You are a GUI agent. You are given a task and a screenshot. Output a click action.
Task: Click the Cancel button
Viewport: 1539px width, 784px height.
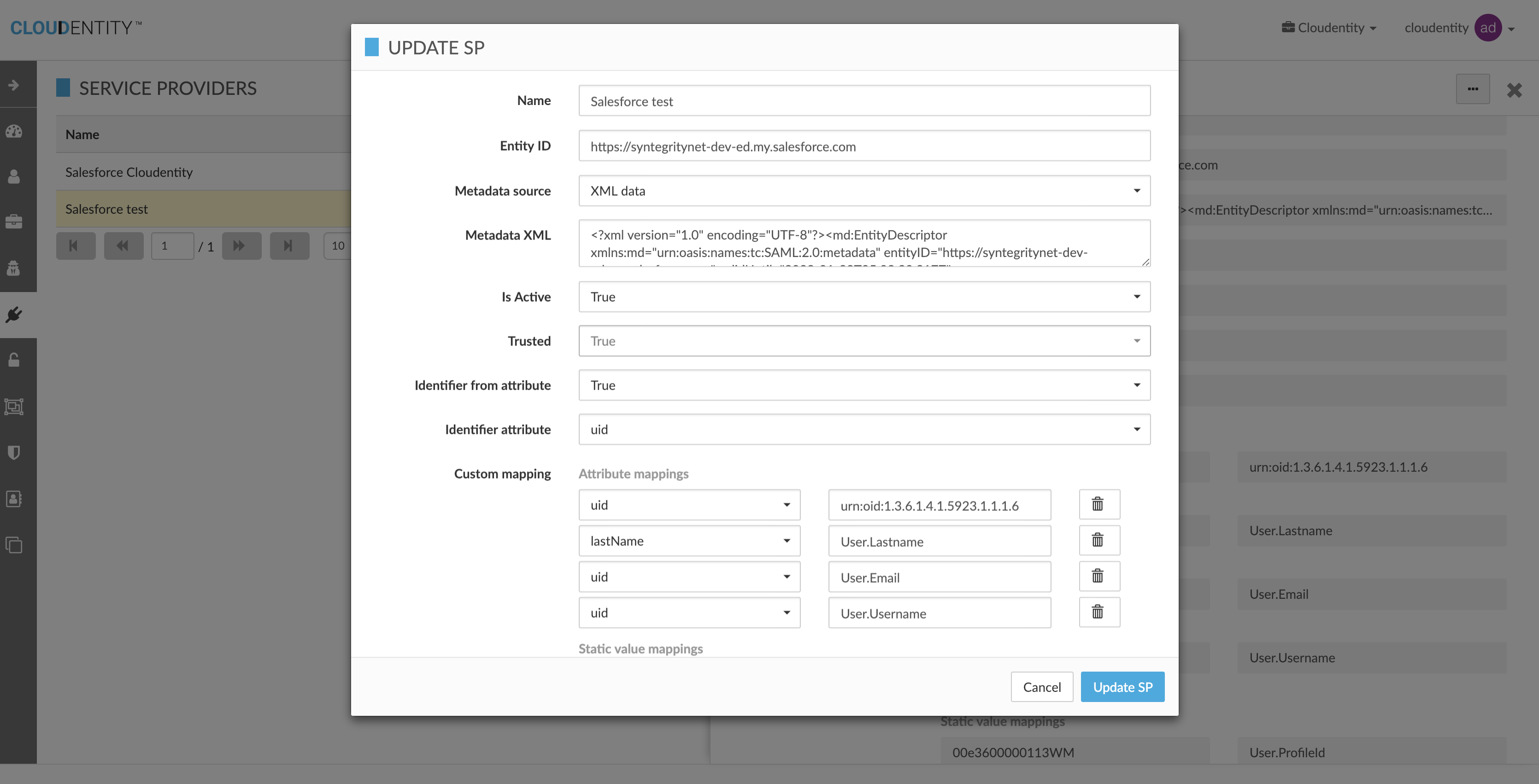pos(1041,687)
